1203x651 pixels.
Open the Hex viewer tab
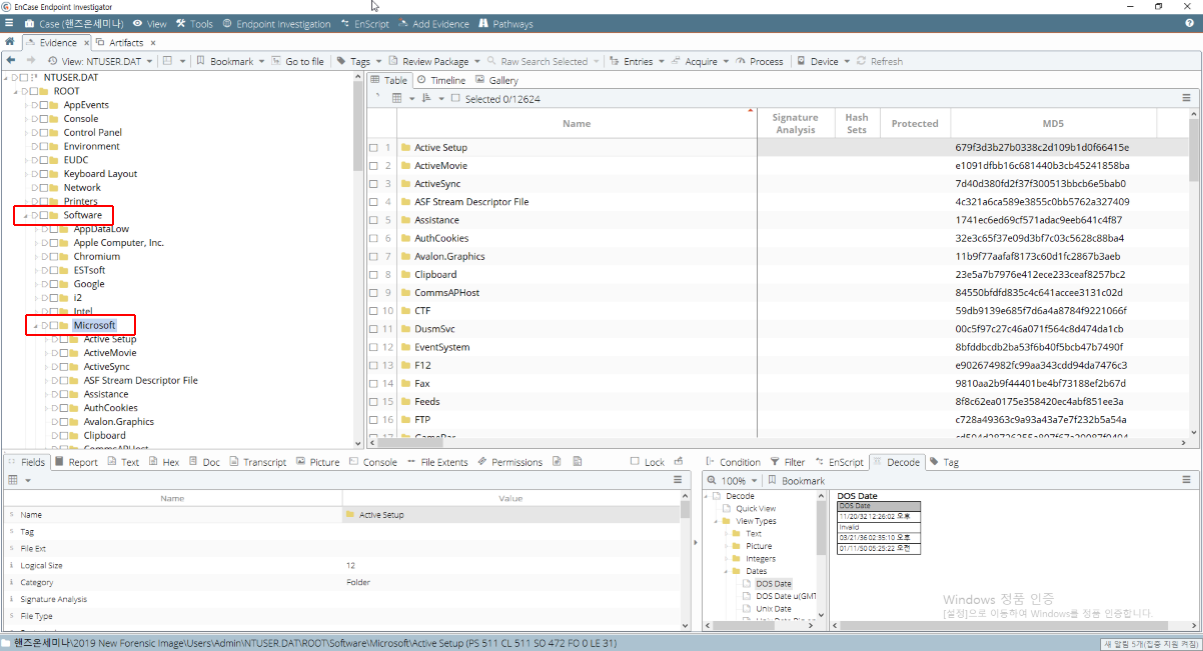click(164, 462)
